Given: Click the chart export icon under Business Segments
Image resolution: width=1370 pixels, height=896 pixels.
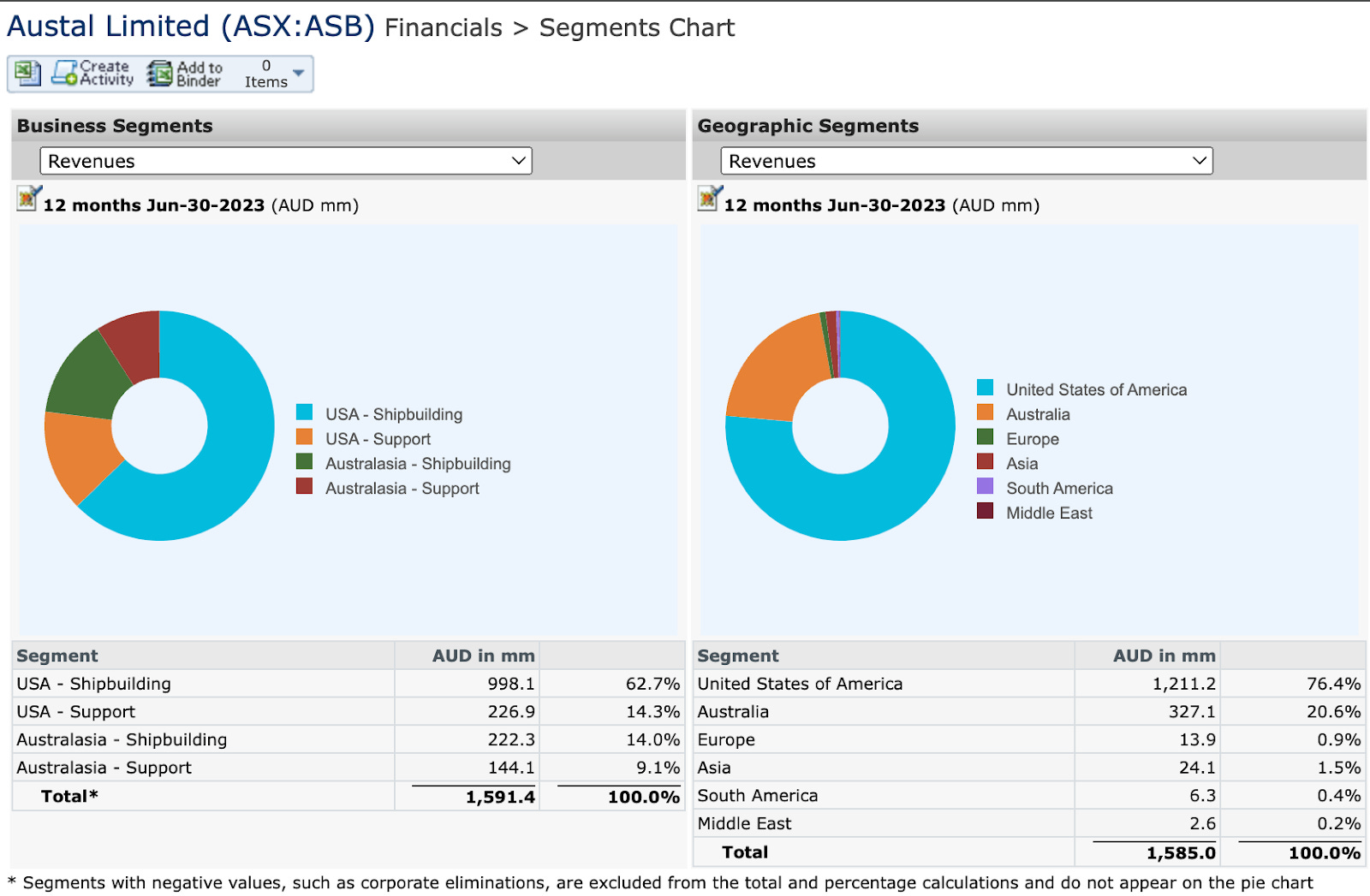Looking at the screenshot, I should 28,198.
